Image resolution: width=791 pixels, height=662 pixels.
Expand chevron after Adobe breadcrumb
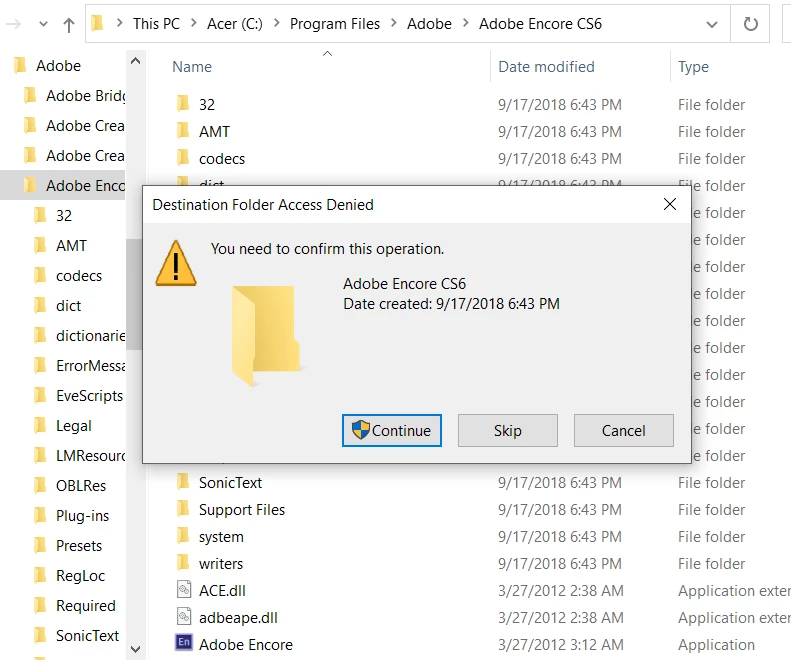465,23
